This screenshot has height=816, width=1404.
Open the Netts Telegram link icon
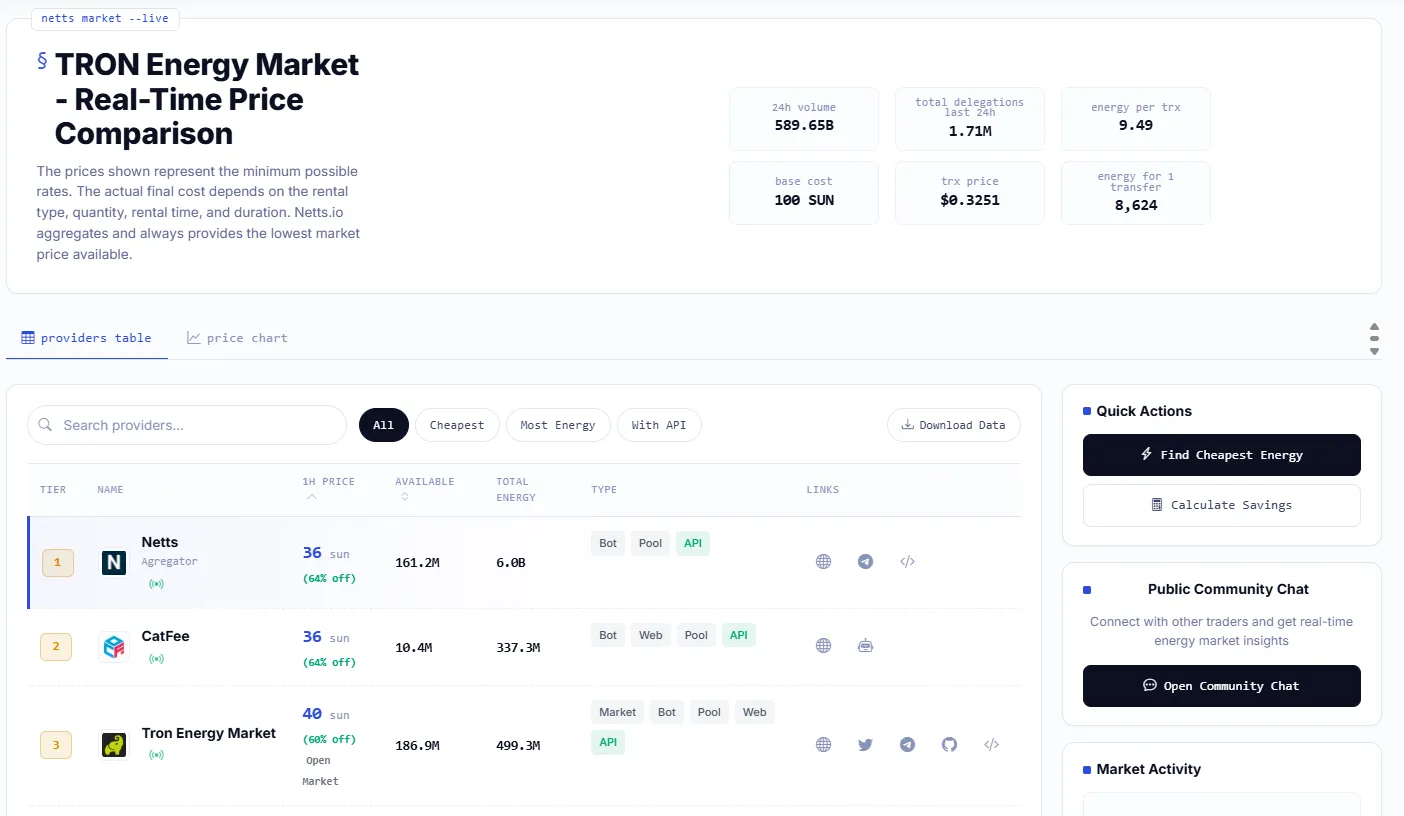coord(865,562)
